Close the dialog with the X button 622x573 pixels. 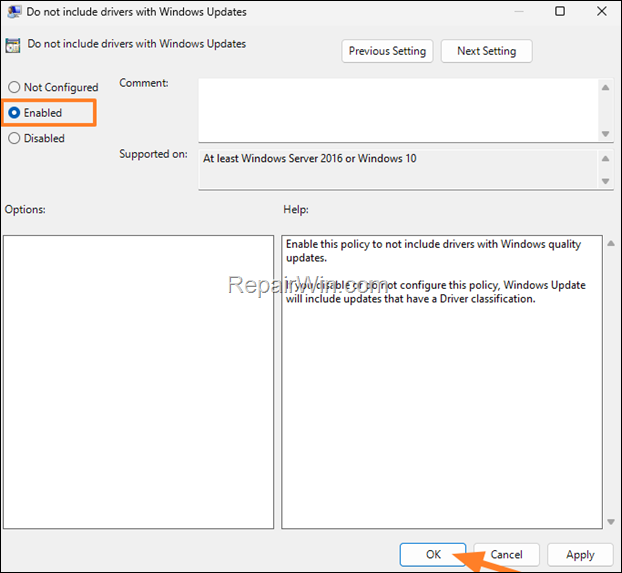pyautogui.click(x=602, y=11)
